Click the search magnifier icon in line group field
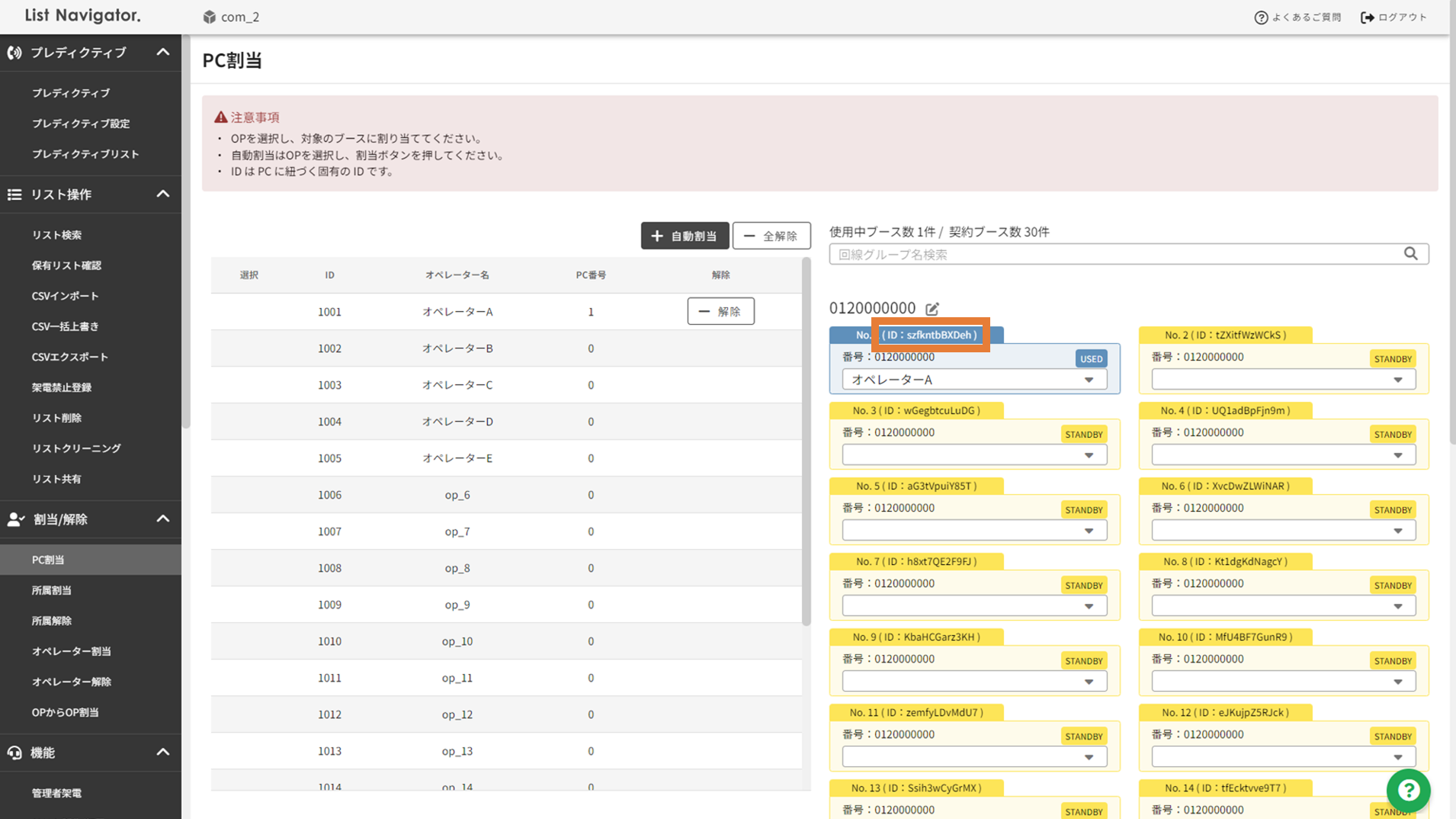 point(1410,254)
